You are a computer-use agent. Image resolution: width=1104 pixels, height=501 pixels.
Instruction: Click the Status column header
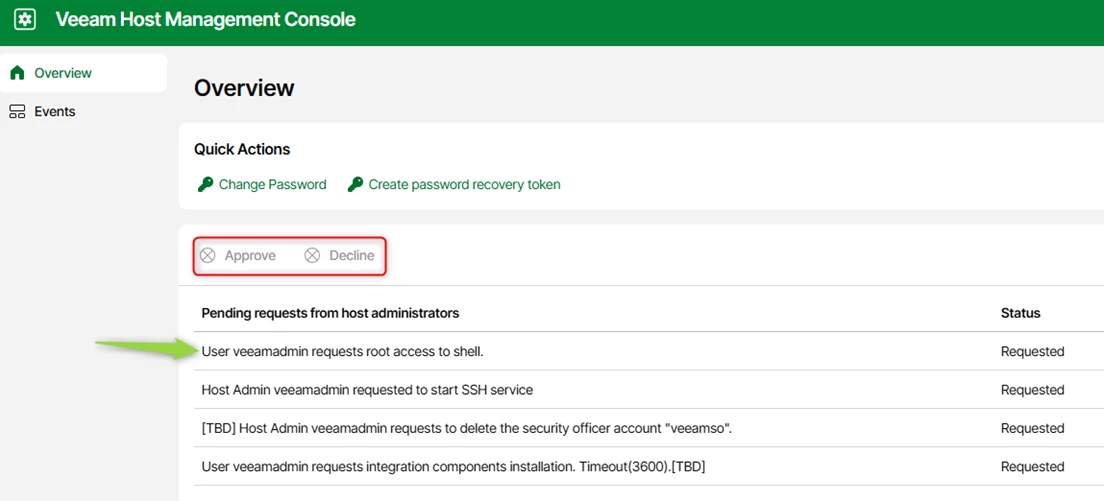click(x=1020, y=314)
